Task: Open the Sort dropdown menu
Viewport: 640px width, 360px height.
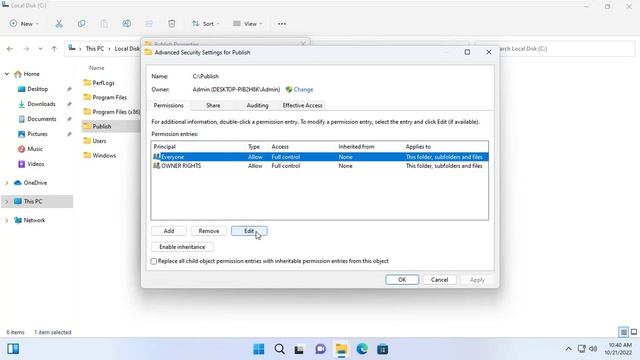Action: click(x=206, y=24)
